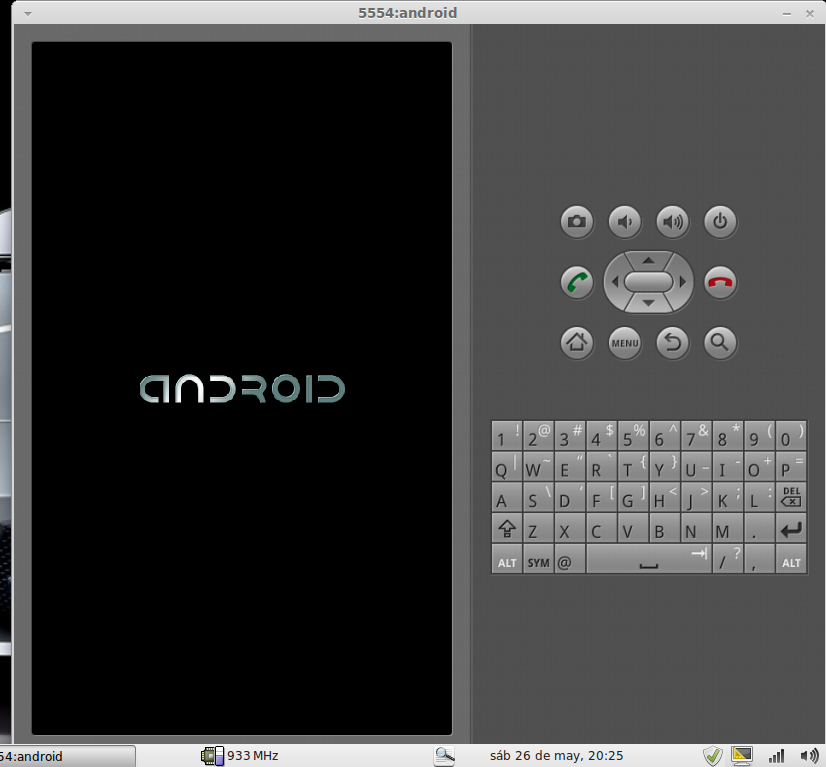This screenshot has height=767, width=826.
Task: Click the number 5 key
Action: pyautogui.click(x=633, y=435)
